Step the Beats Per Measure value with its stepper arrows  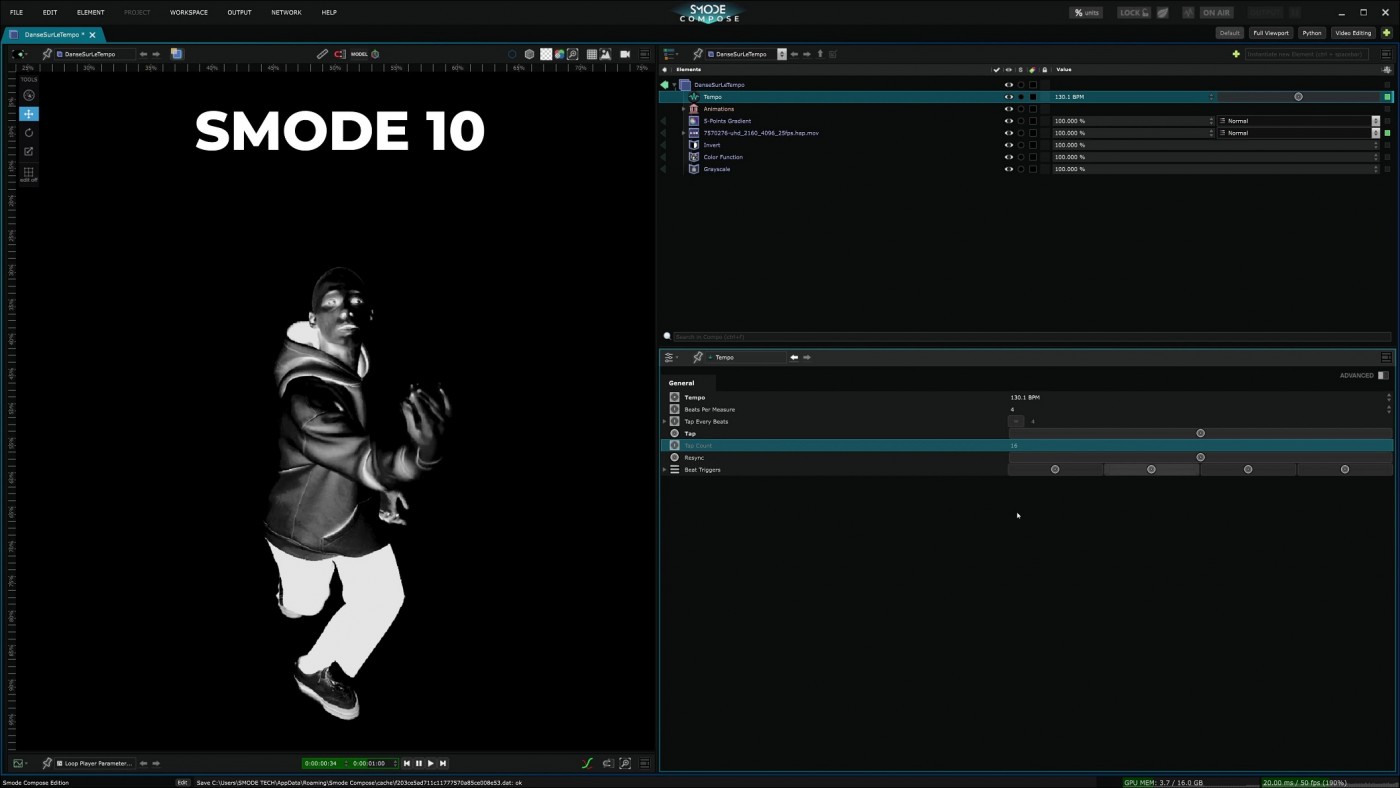point(1388,410)
